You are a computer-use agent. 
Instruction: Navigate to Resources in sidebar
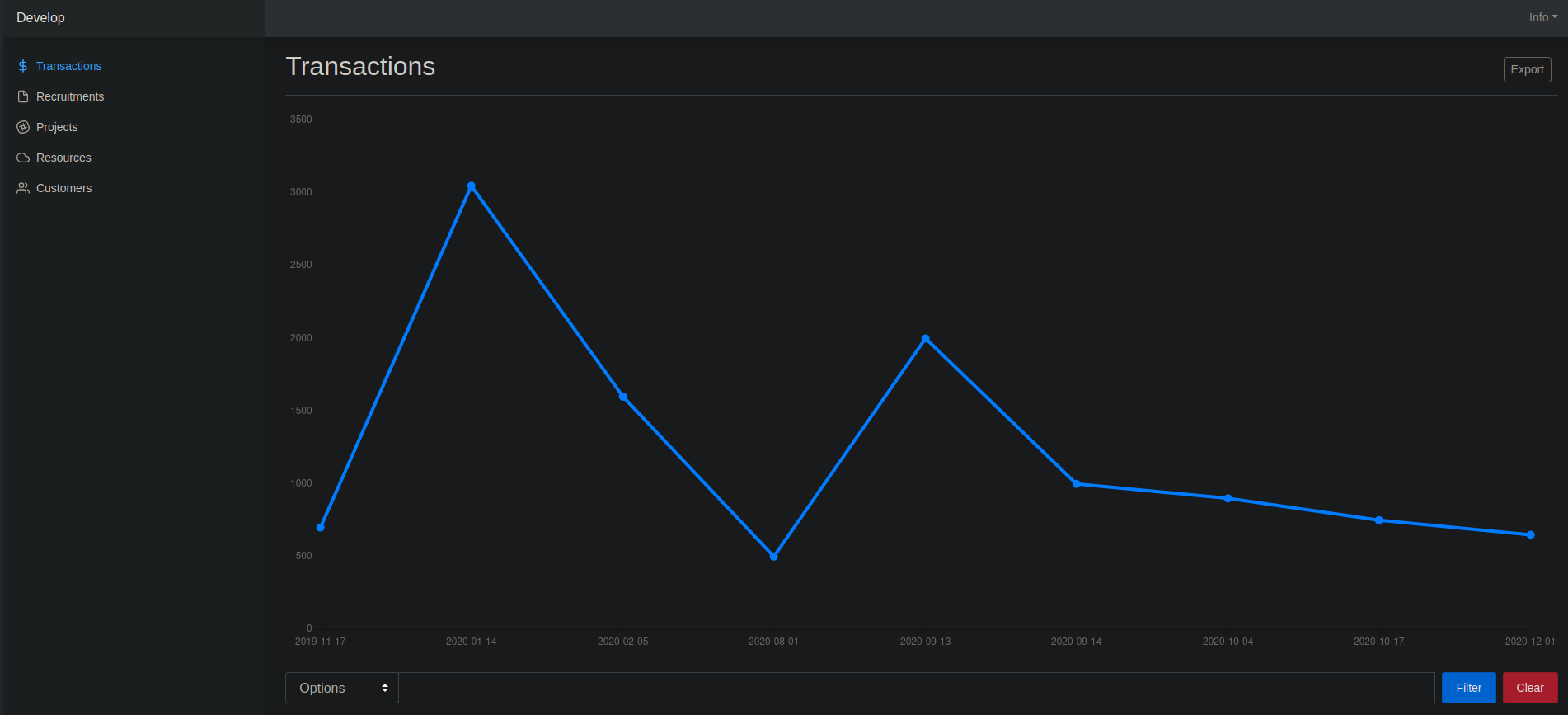click(63, 158)
